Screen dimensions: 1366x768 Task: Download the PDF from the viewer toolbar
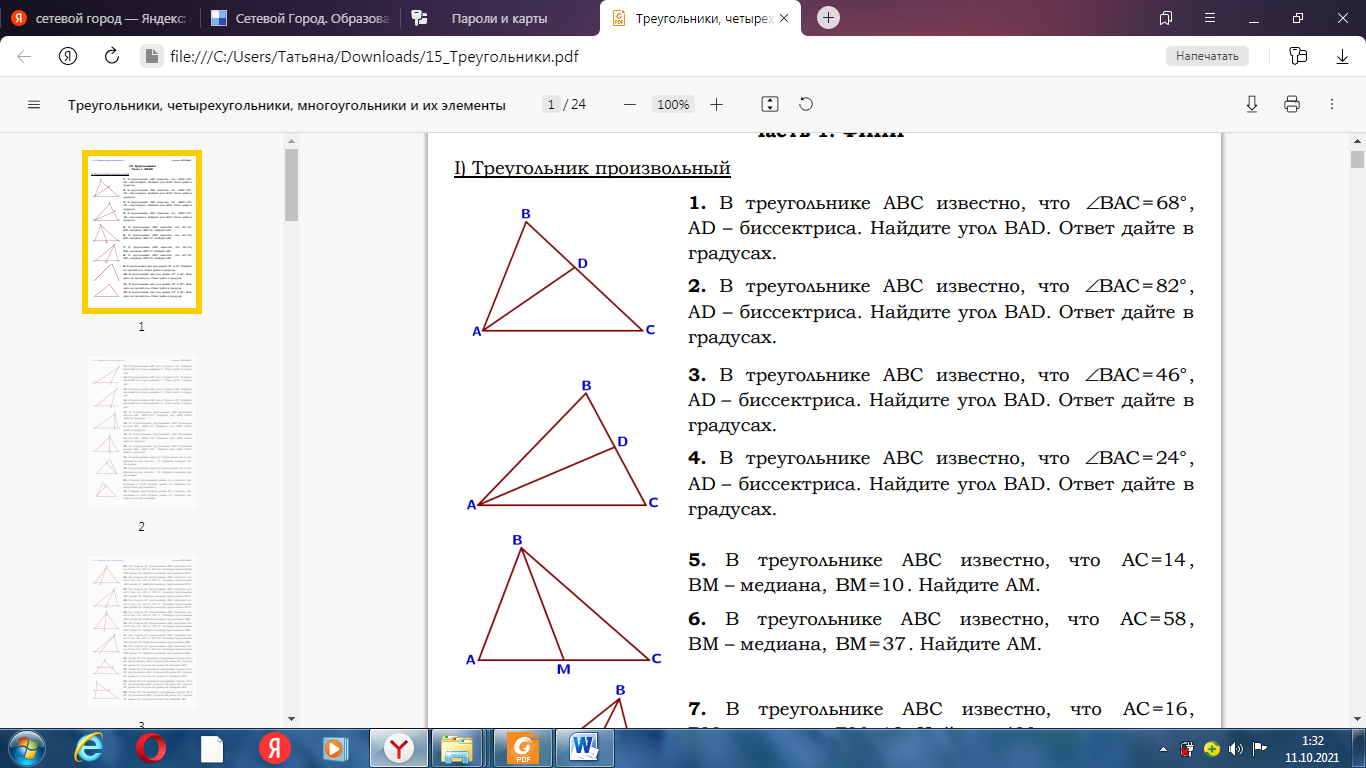(x=1251, y=104)
